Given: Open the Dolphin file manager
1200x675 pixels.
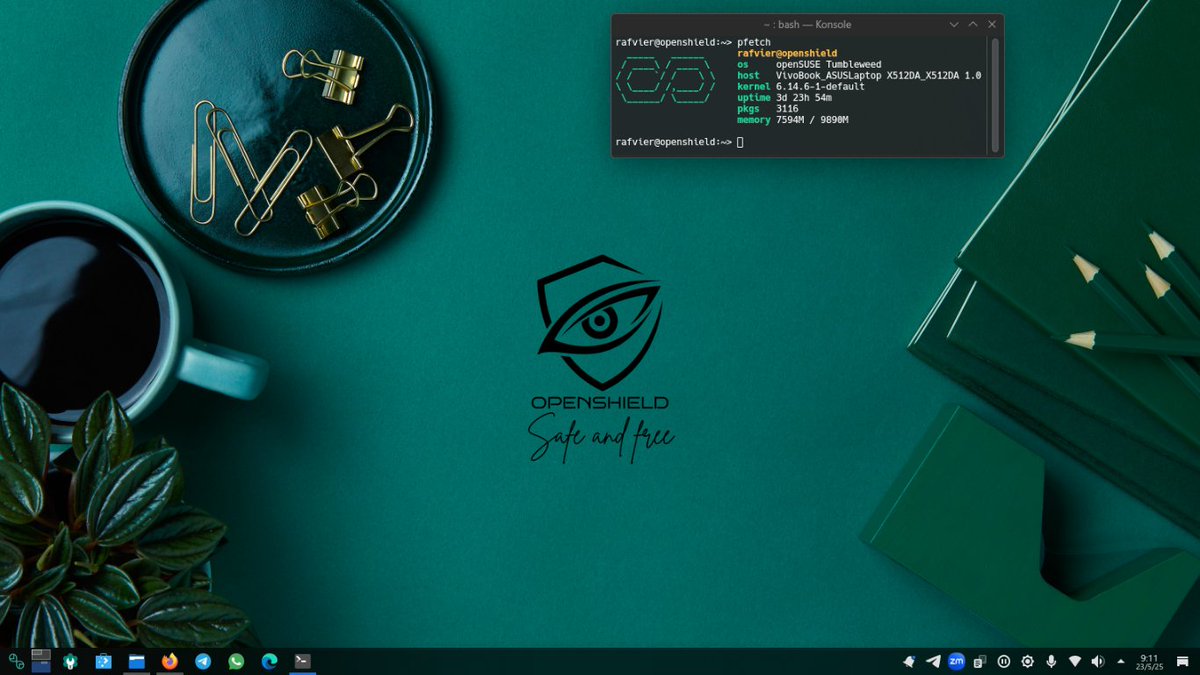Looking at the screenshot, I should click(137, 661).
